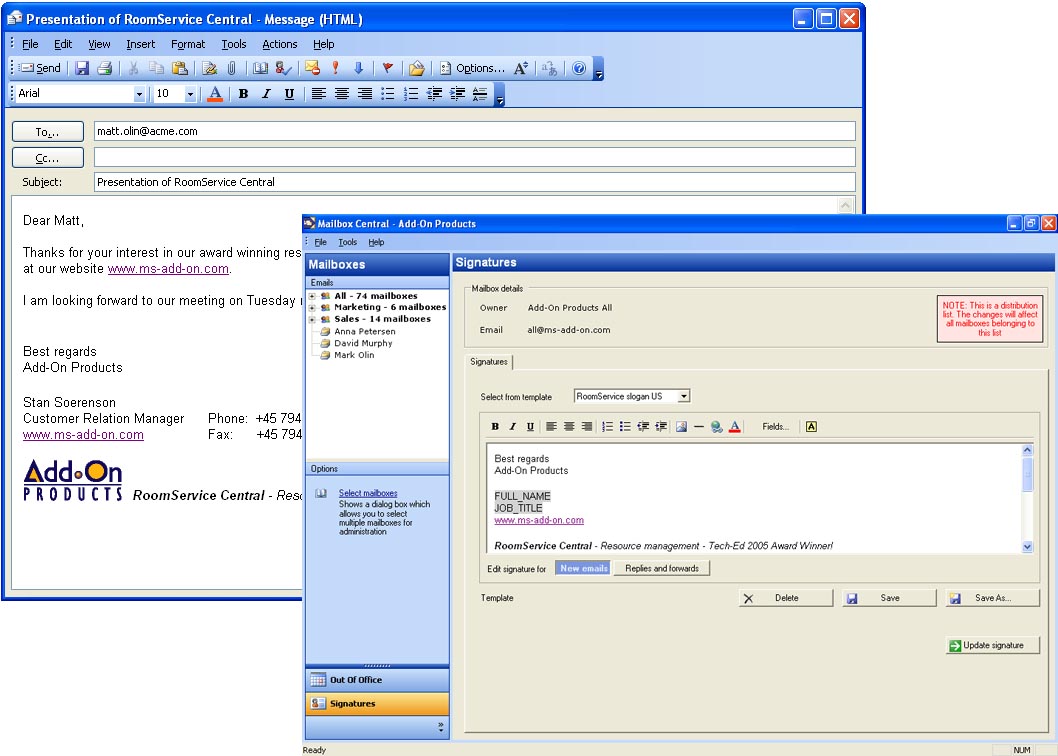Expand the Marketing - 6 mailboxes tree node
Image resolution: width=1058 pixels, height=756 pixels.
pyautogui.click(x=312, y=308)
